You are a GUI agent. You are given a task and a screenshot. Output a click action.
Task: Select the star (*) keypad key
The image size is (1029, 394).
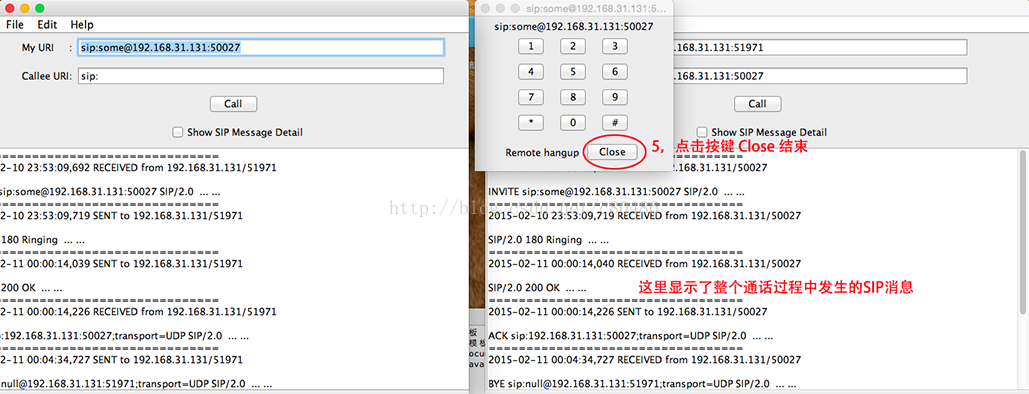[531, 123]
